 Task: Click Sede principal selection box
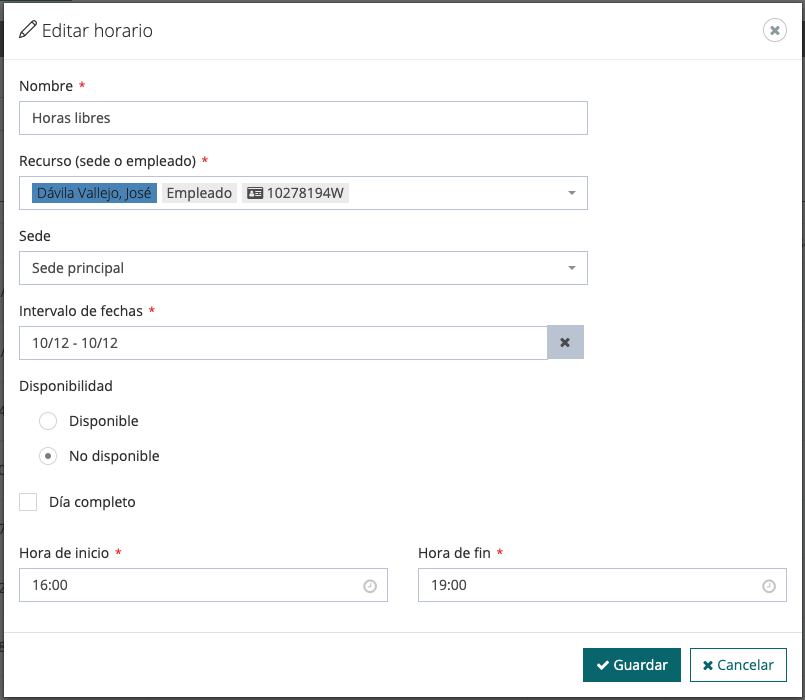coord(290,268)
